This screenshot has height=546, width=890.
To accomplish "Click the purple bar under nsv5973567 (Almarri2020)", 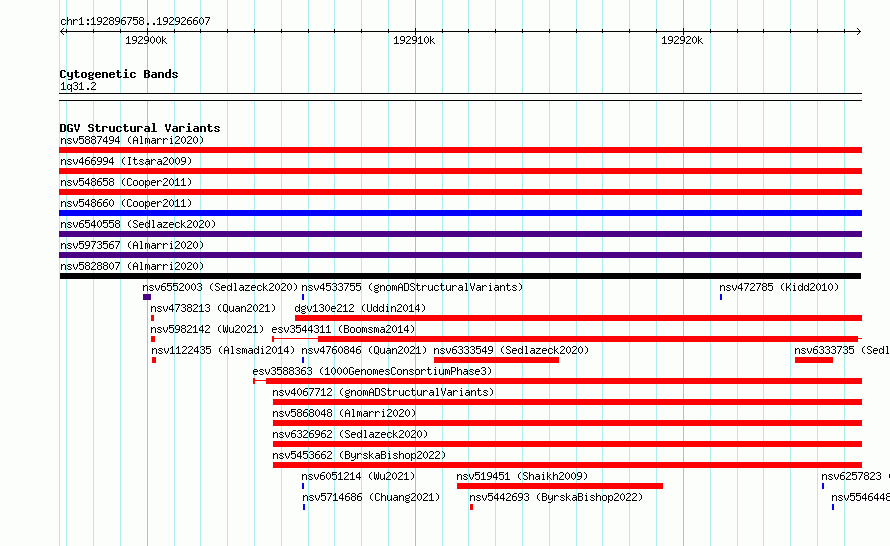I will click(460, 255).
